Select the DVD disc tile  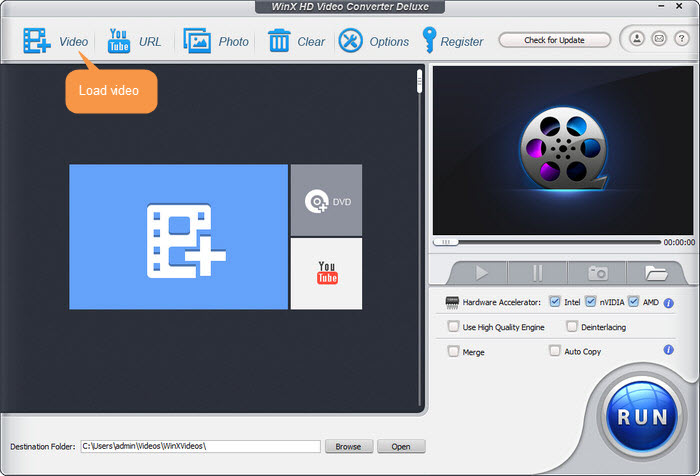coord(326,200)
